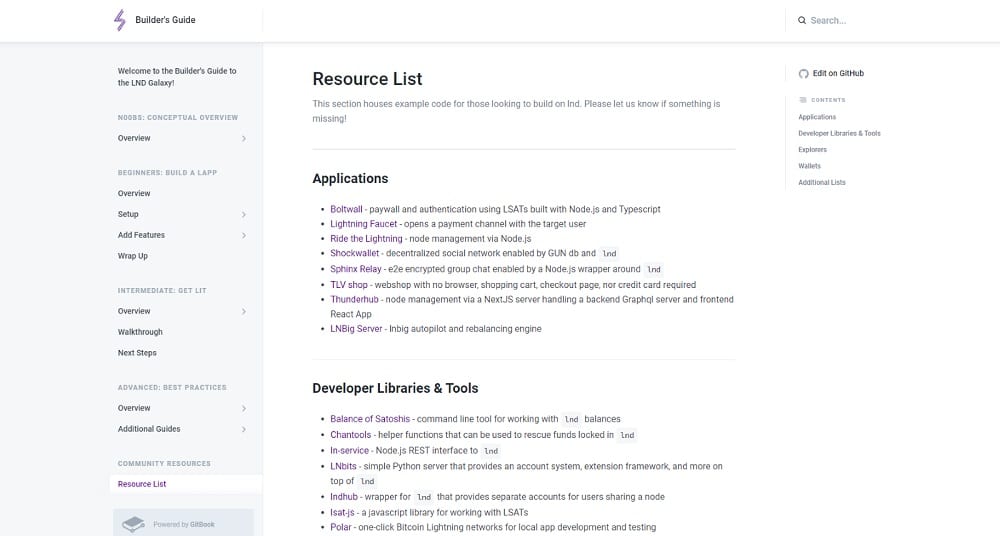Screen dimensions: 1000x536
Task: Expand the Advanced Overview chevron
Action: point(244,408)
